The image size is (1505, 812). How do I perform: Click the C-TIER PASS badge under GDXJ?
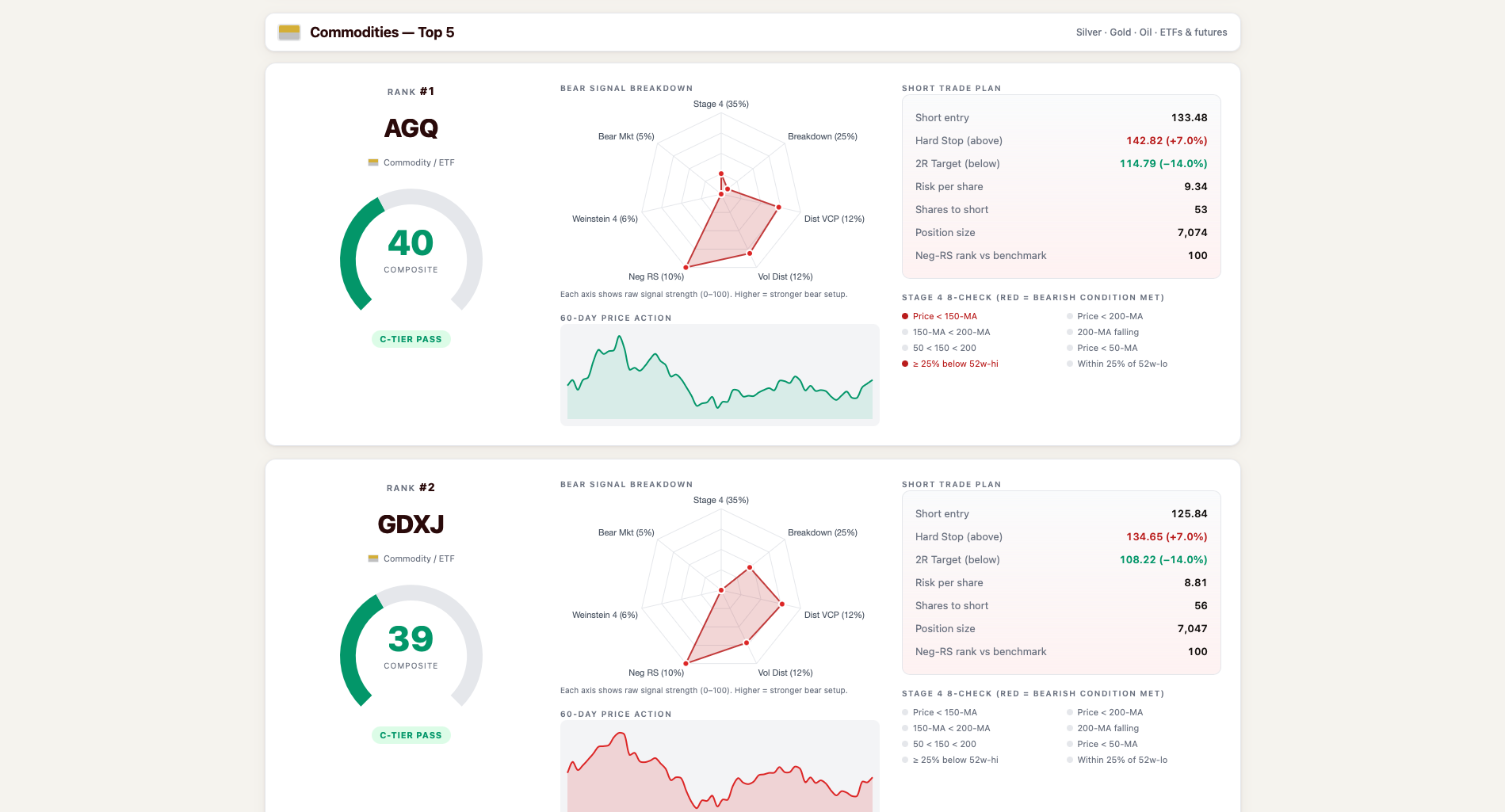pos(411,735)
